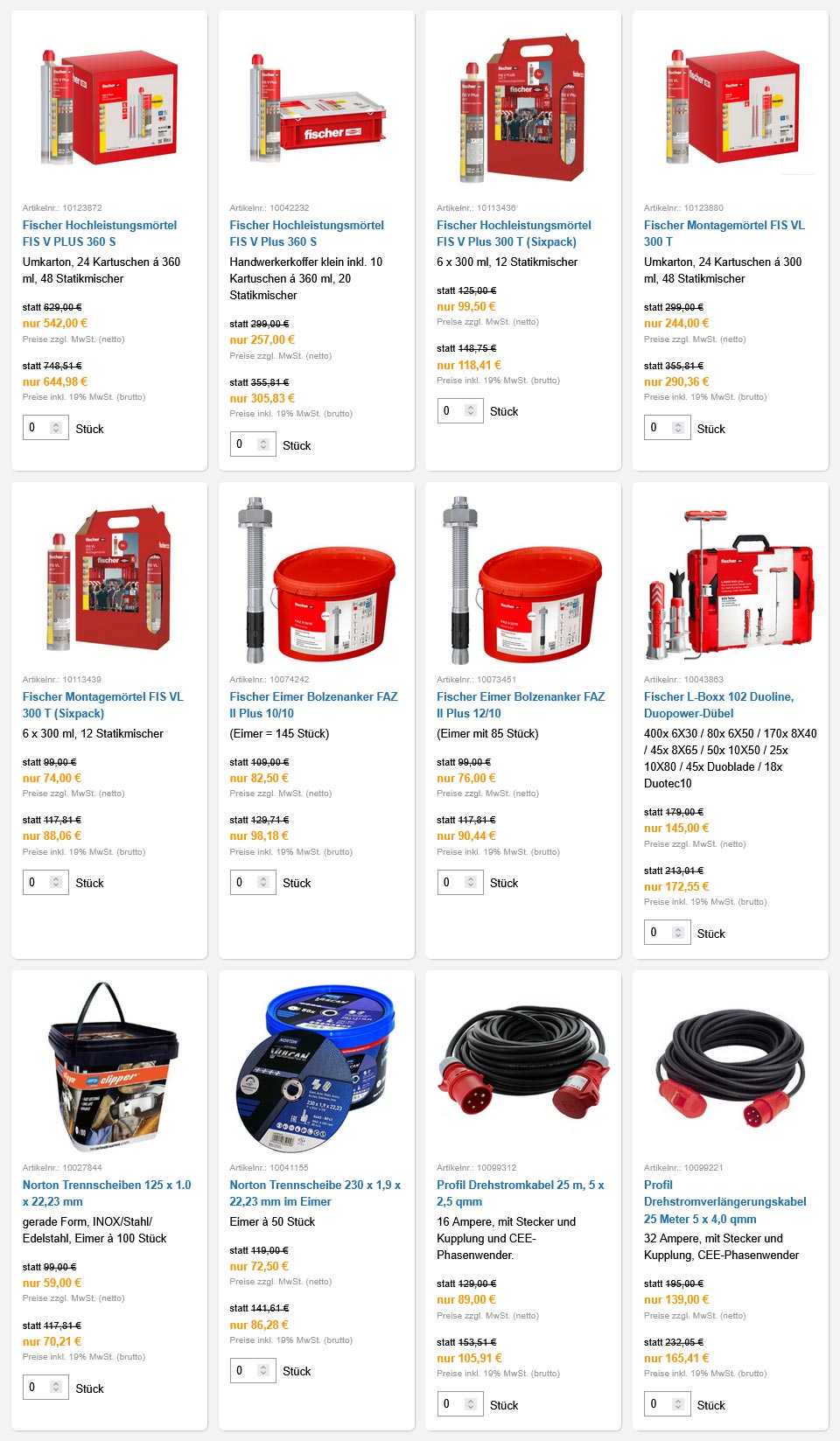
Task: Open Fischer FIS V PLUS 360 S product image
Action: 109,108
